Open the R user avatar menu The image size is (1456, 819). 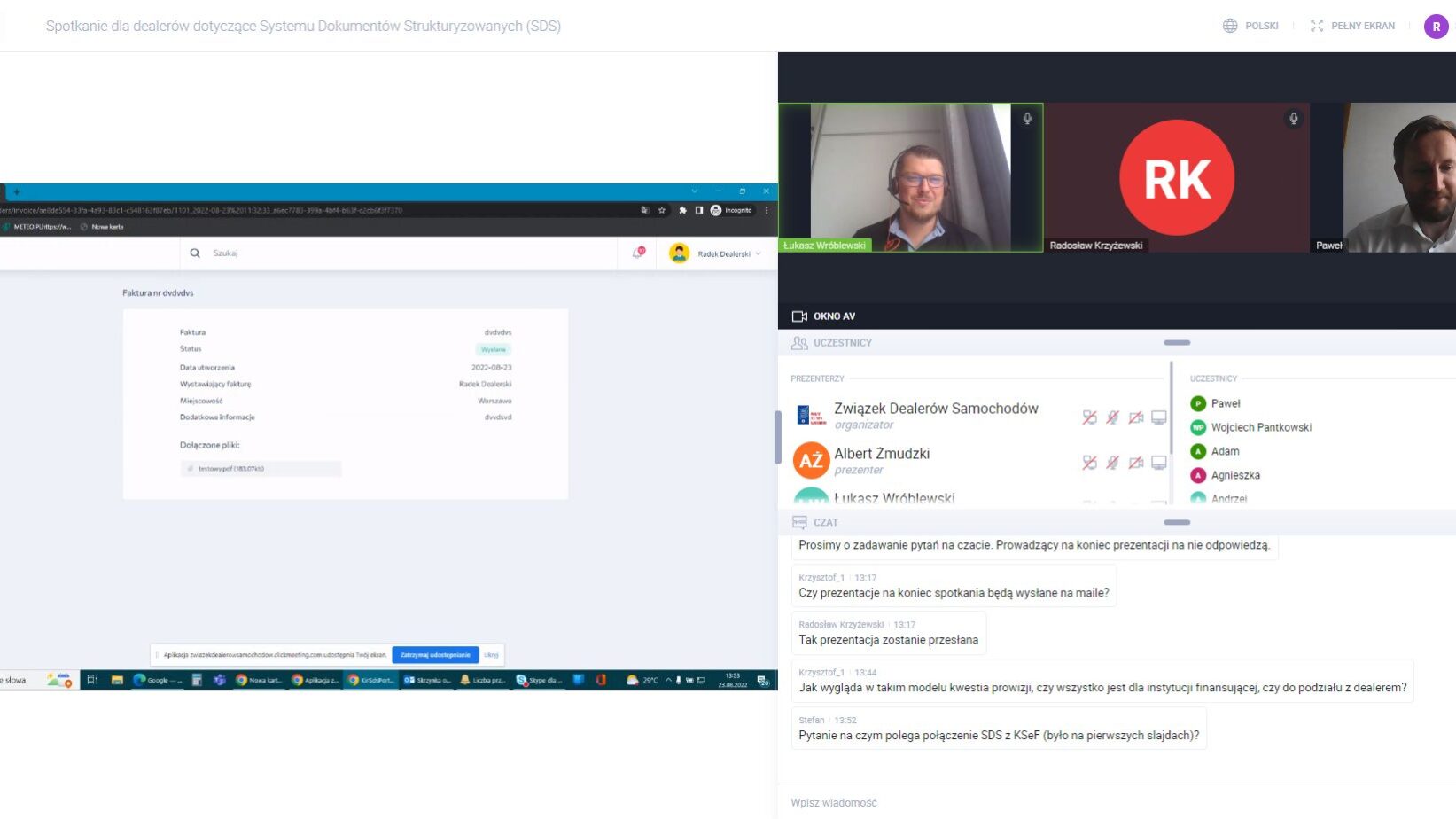pos(1436,27)
